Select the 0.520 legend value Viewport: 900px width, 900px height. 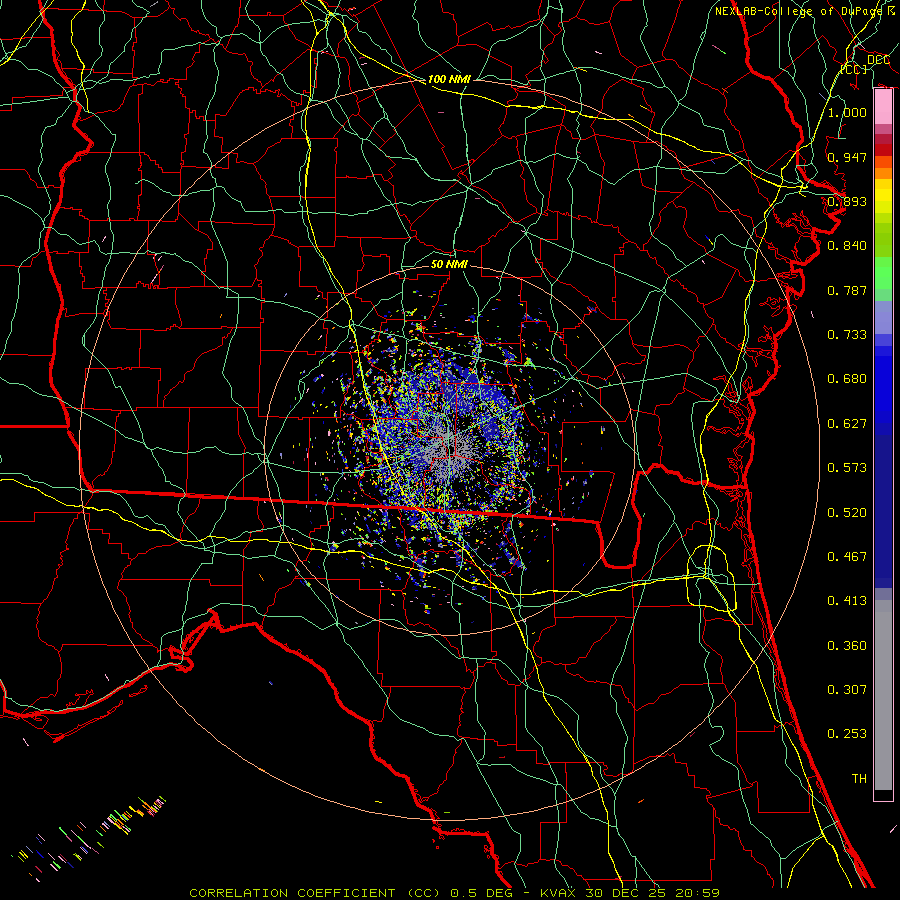tap(847, 513)
